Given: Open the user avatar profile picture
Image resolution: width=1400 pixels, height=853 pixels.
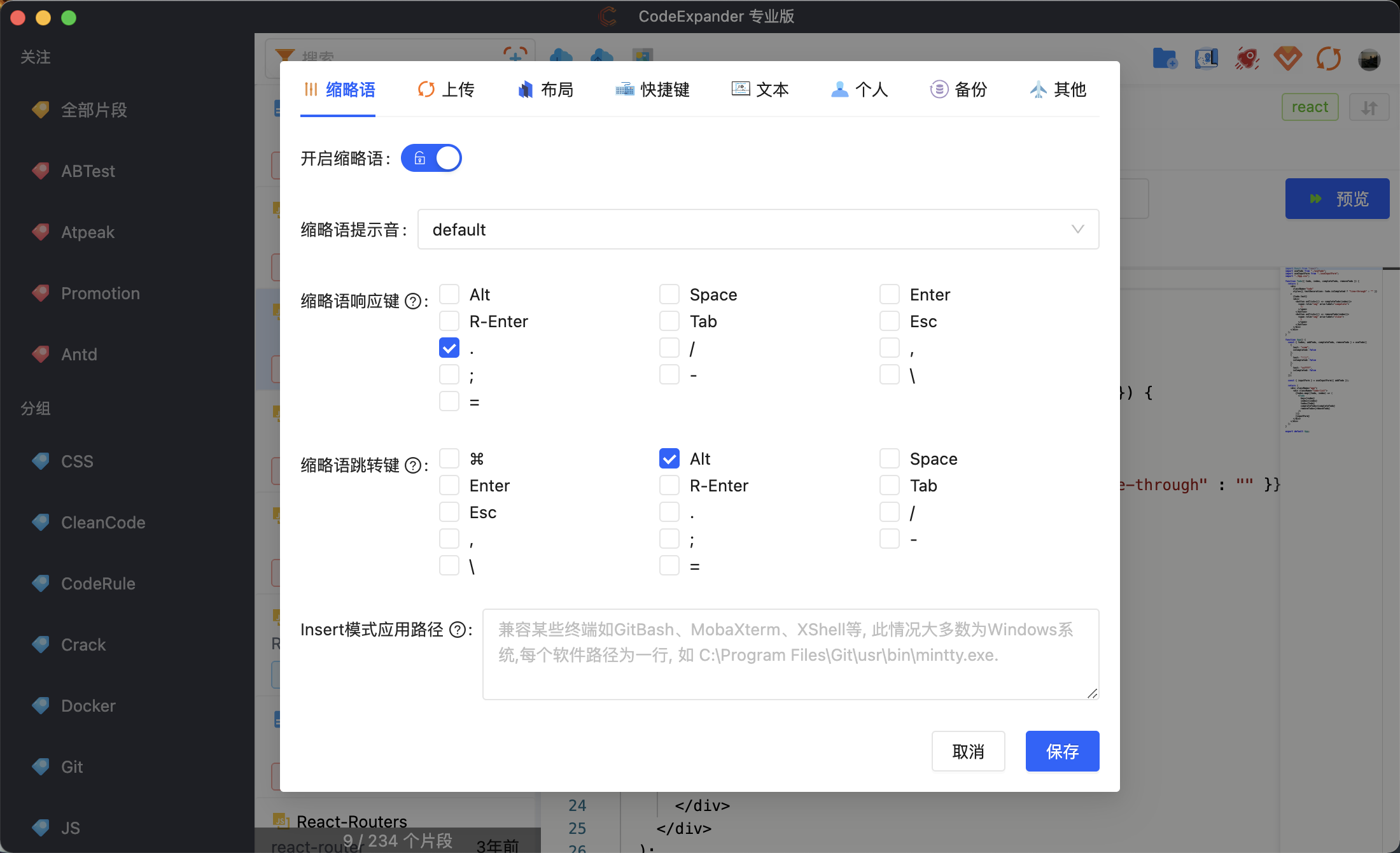Looking at the screenshot, I should pyautogui.click(x=1369, y=60).
